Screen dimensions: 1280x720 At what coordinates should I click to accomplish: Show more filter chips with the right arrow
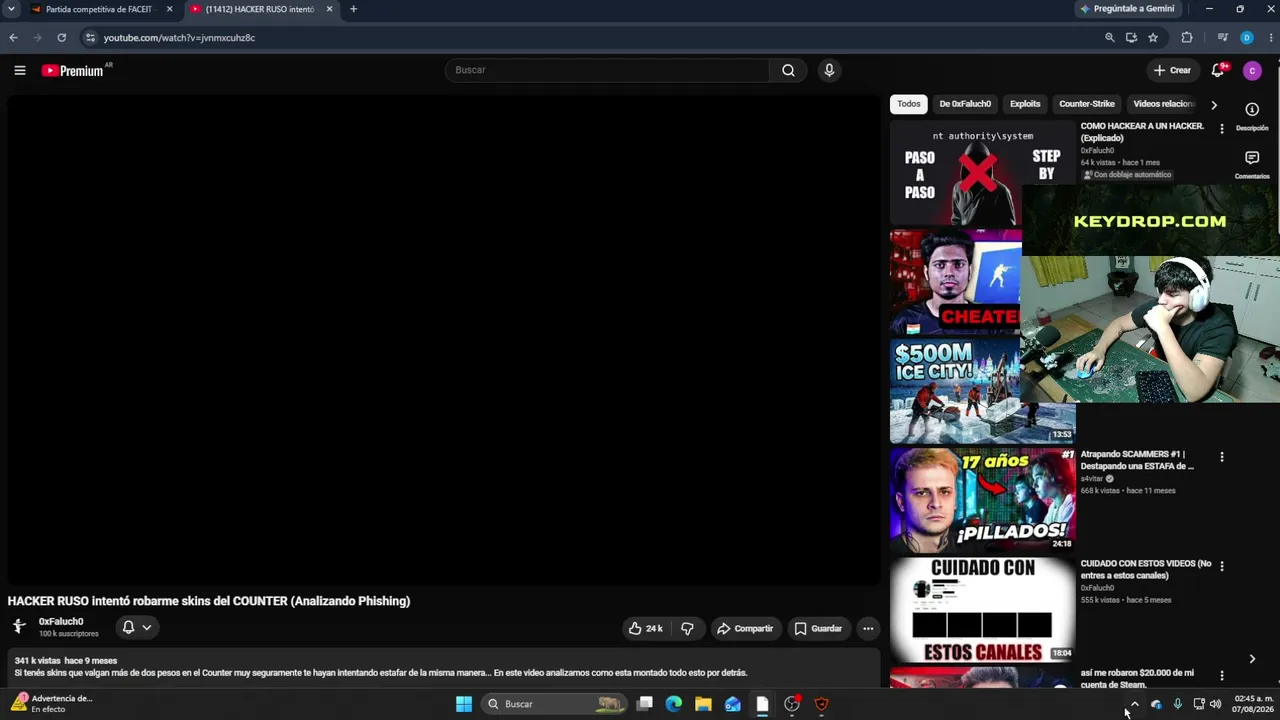pyautogui.click(x=1214, y=104)
